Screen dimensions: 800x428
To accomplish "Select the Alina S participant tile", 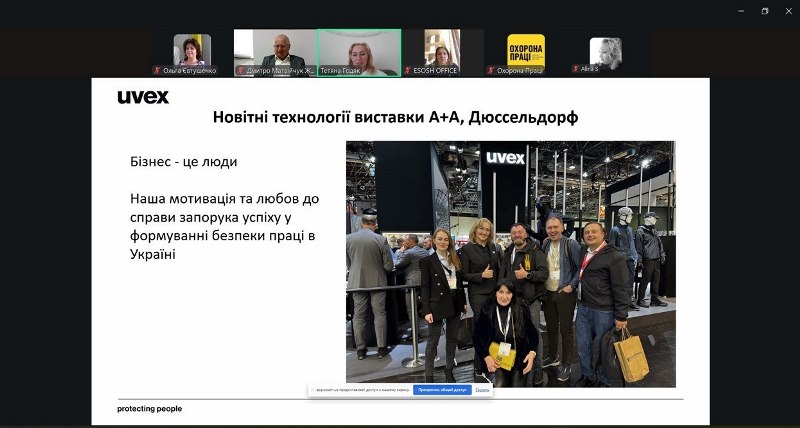I will tap(606, 54).
